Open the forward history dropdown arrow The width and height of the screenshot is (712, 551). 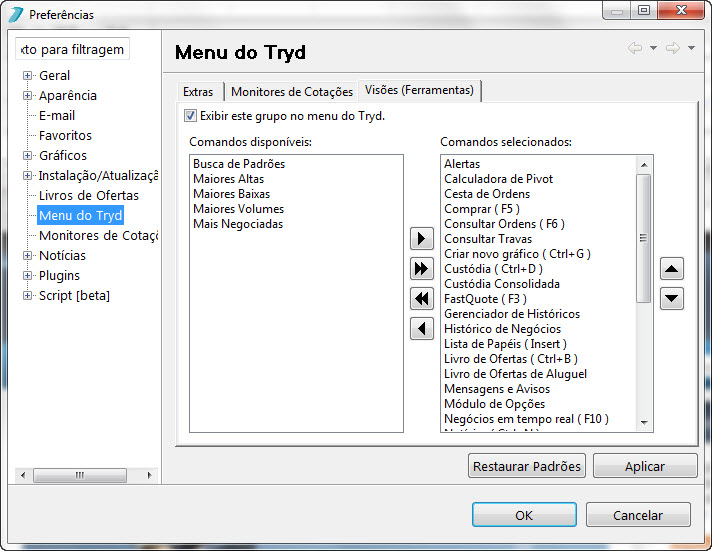(691, 48)
